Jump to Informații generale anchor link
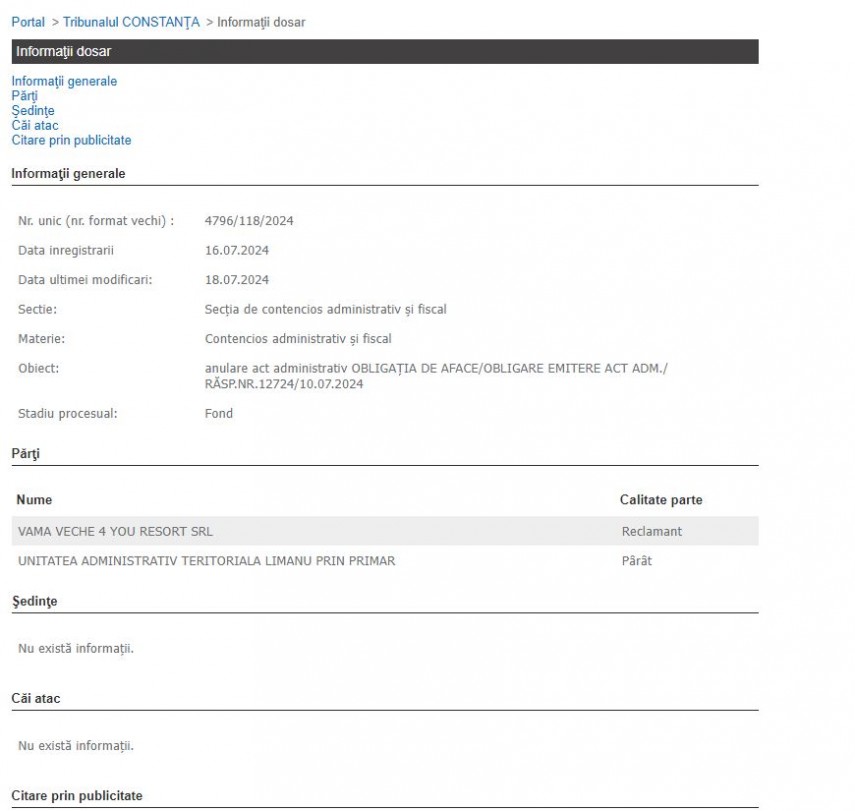The image size is (855, 811). [64, 81]
